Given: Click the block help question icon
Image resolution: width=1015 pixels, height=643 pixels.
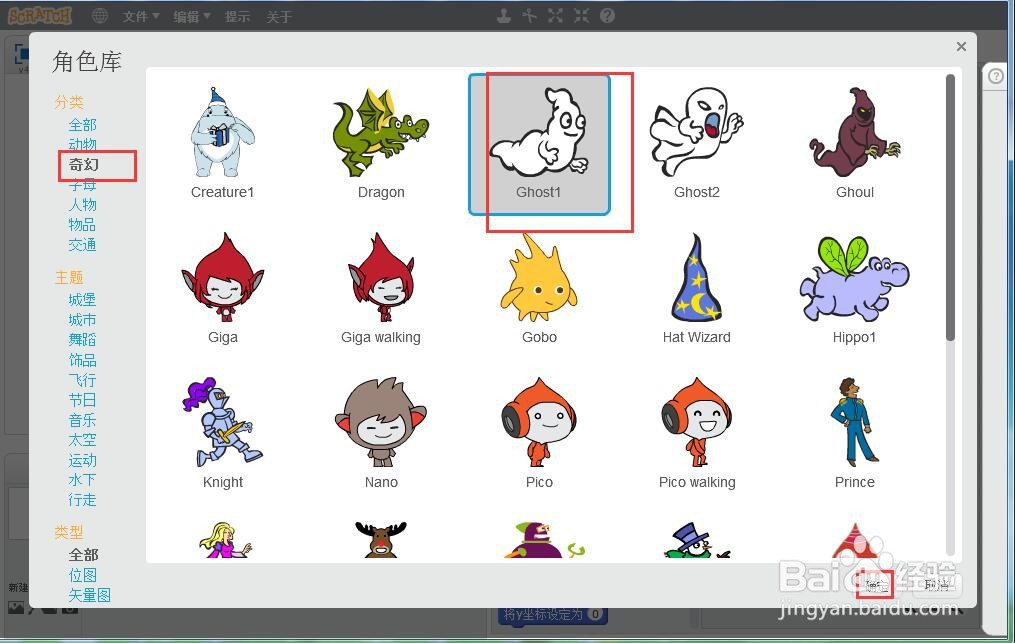Looking at the screenshot, I should point(607,16).
